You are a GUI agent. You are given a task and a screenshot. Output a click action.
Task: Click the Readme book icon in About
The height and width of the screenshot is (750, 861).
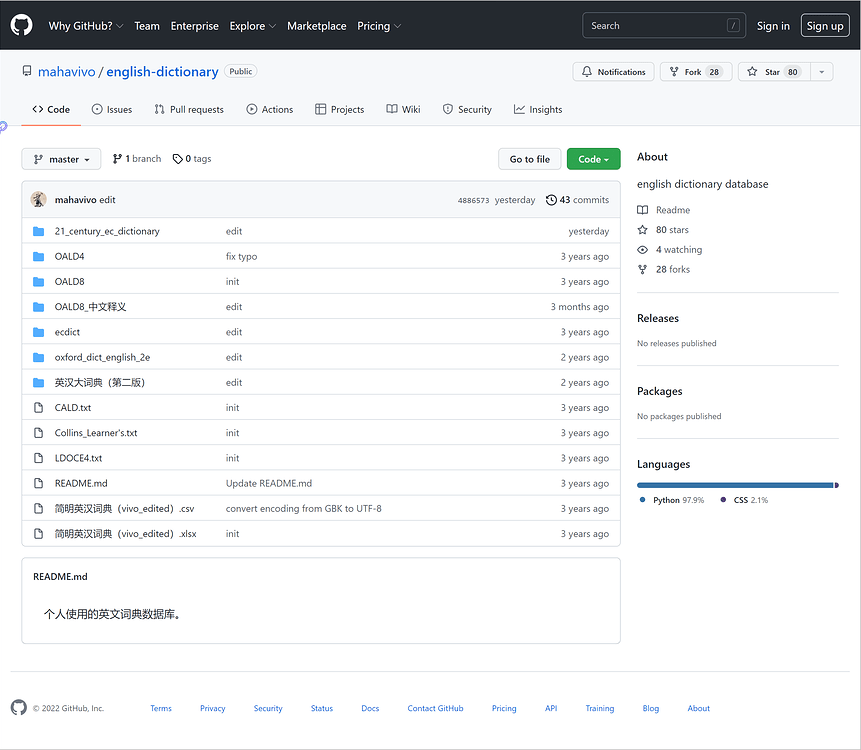click(643, 210)
